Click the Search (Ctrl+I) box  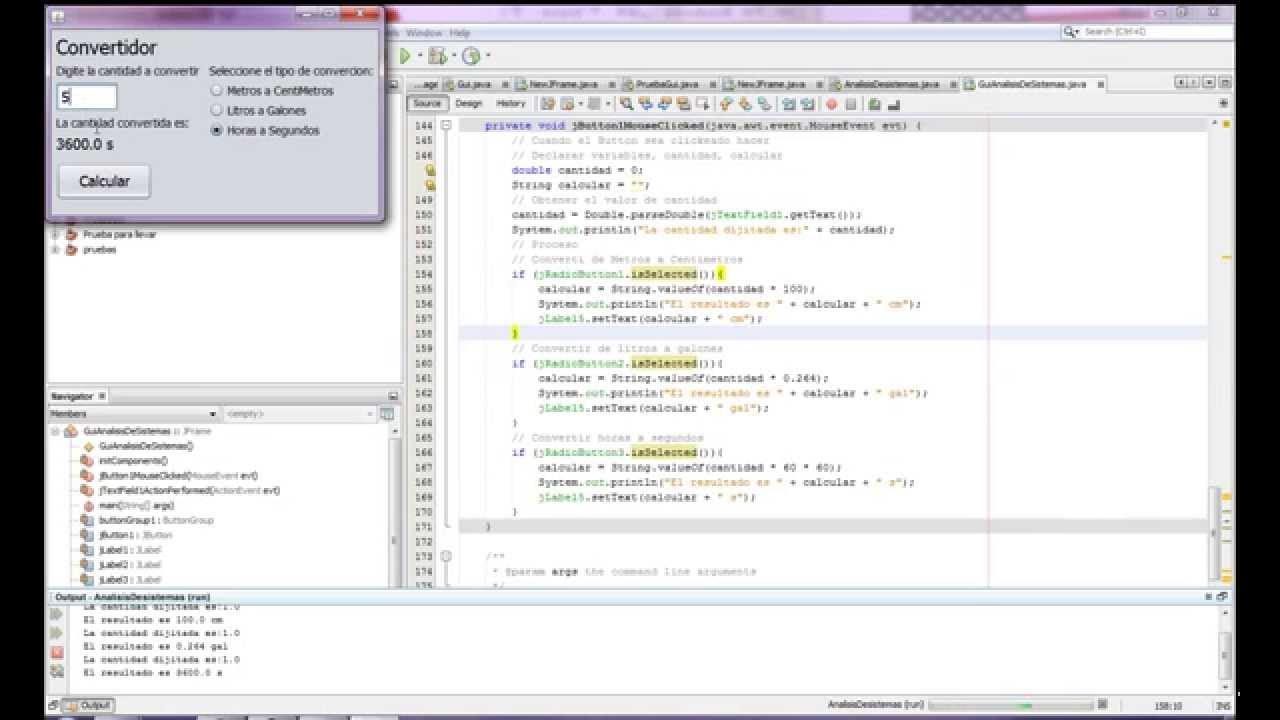(x=1147, y=32)
